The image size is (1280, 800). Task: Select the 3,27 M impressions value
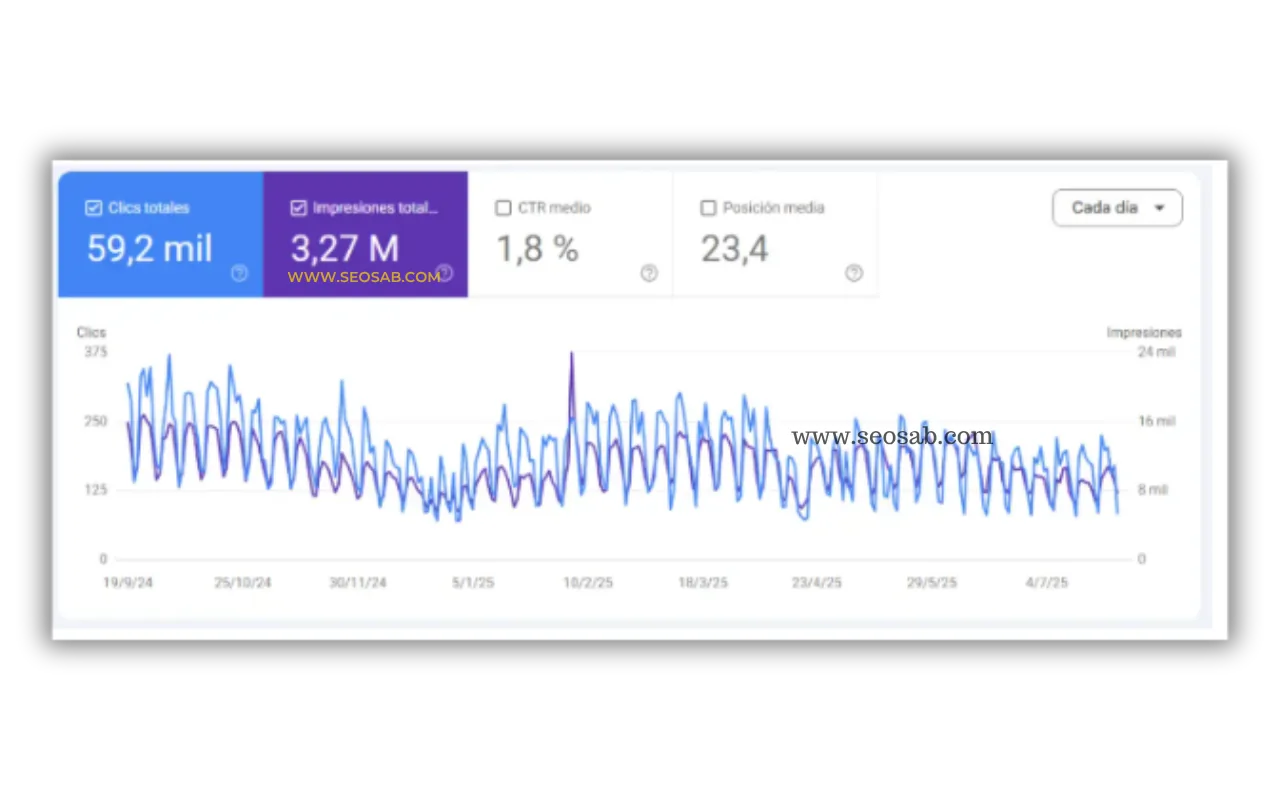[x=344, y=249]
